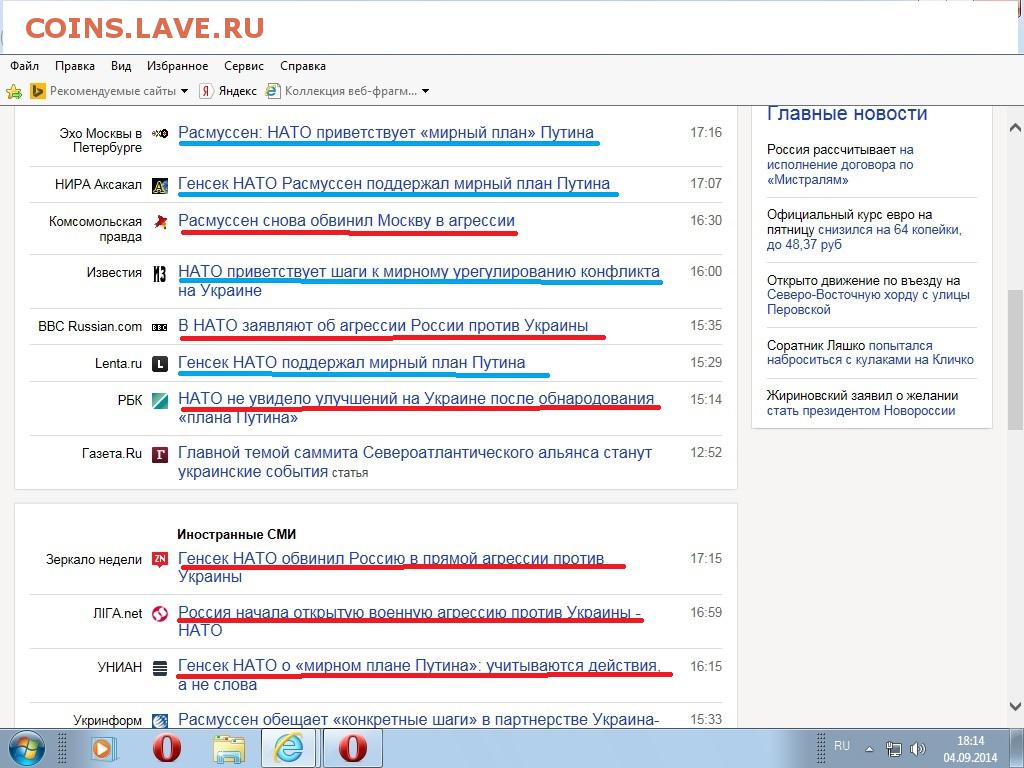The image size is (1024, 768).
Task: Click the network tray icon
Action: click(893, 749)
